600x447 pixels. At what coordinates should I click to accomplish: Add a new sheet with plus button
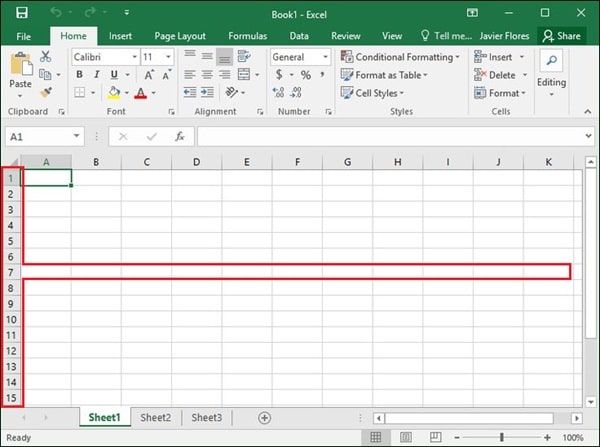point(264,418)
